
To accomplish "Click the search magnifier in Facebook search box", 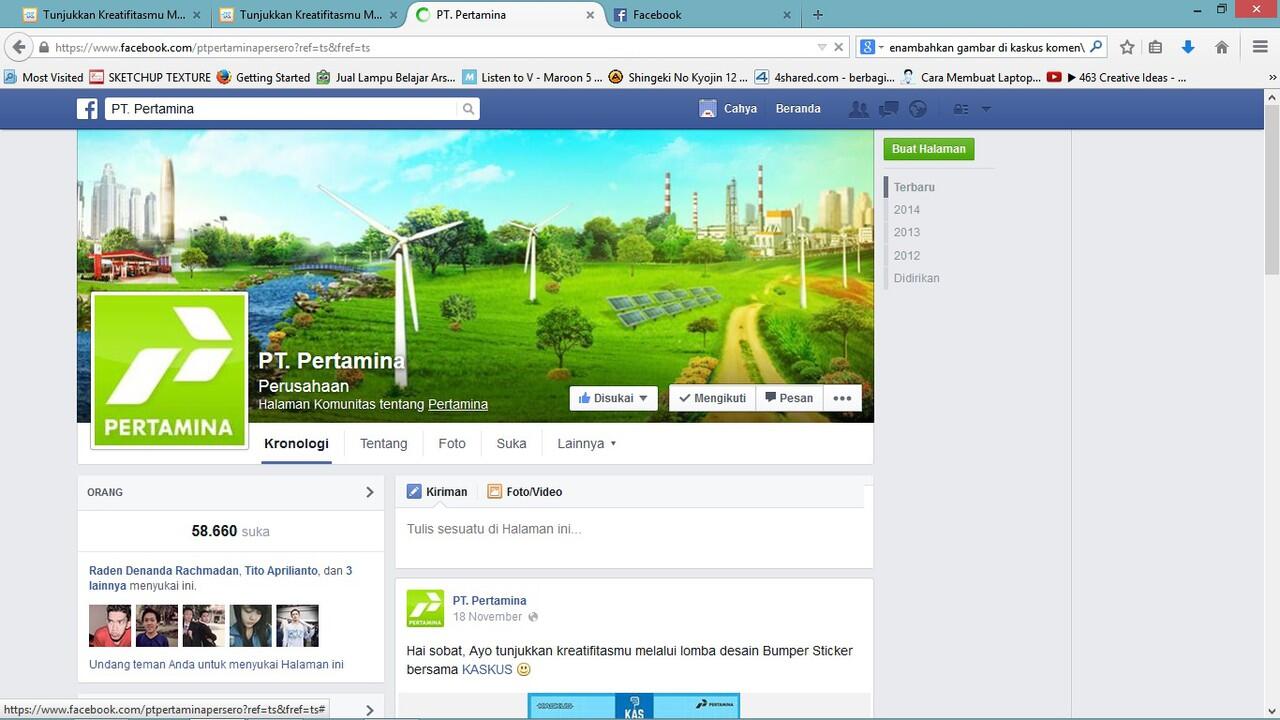I will [x=468, y=109].
